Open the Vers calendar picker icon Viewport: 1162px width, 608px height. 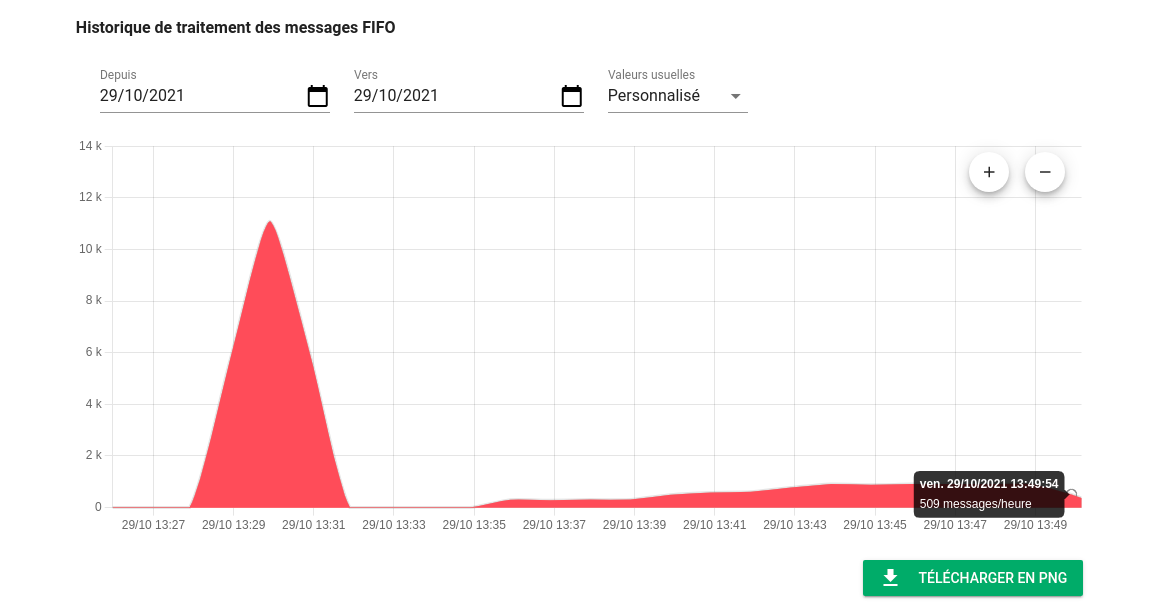[572, 96]
